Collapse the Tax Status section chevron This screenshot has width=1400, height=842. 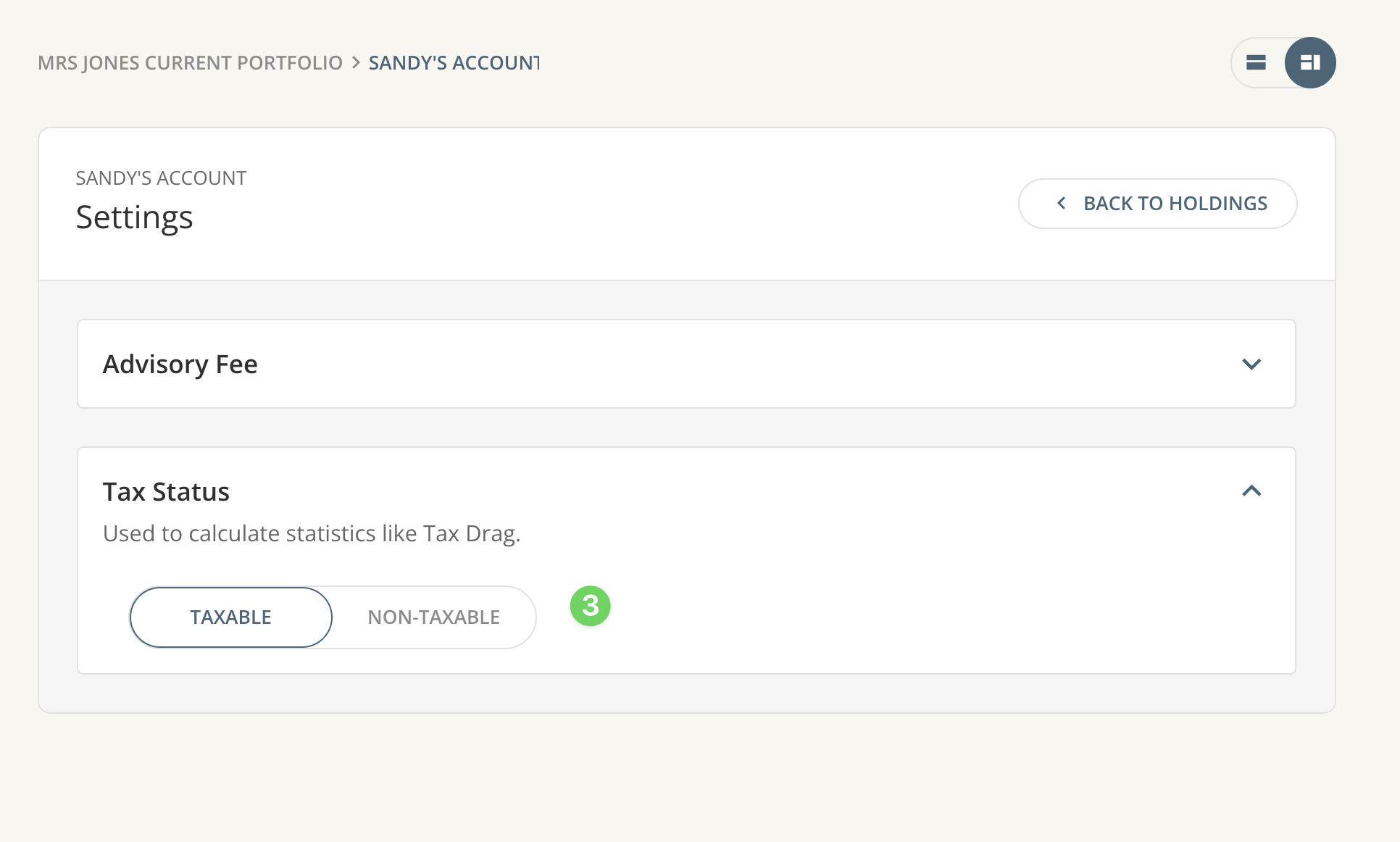coord(1251,491)
